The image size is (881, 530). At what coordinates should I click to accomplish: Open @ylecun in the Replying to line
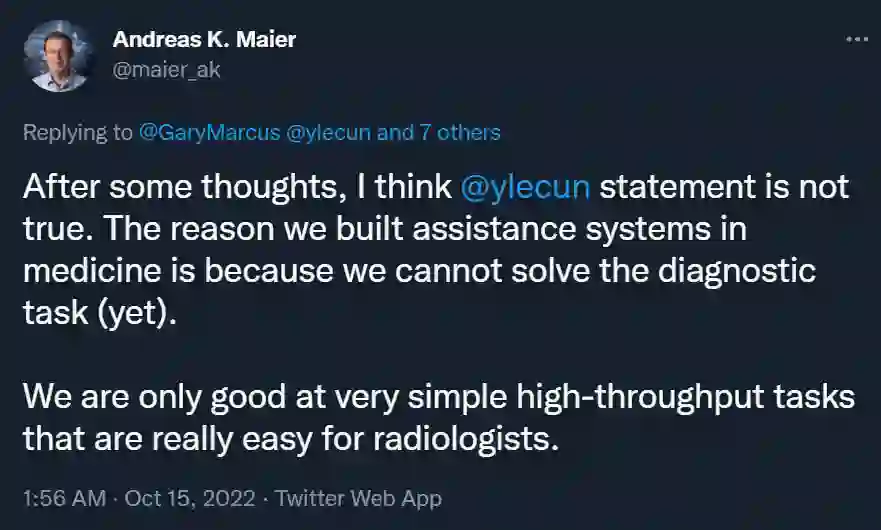pos(329,132)
